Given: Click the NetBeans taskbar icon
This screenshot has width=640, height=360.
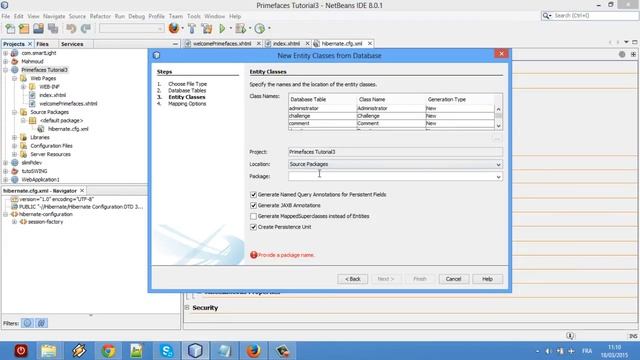Looking at the screenshot, I should [x=195, y=351].
